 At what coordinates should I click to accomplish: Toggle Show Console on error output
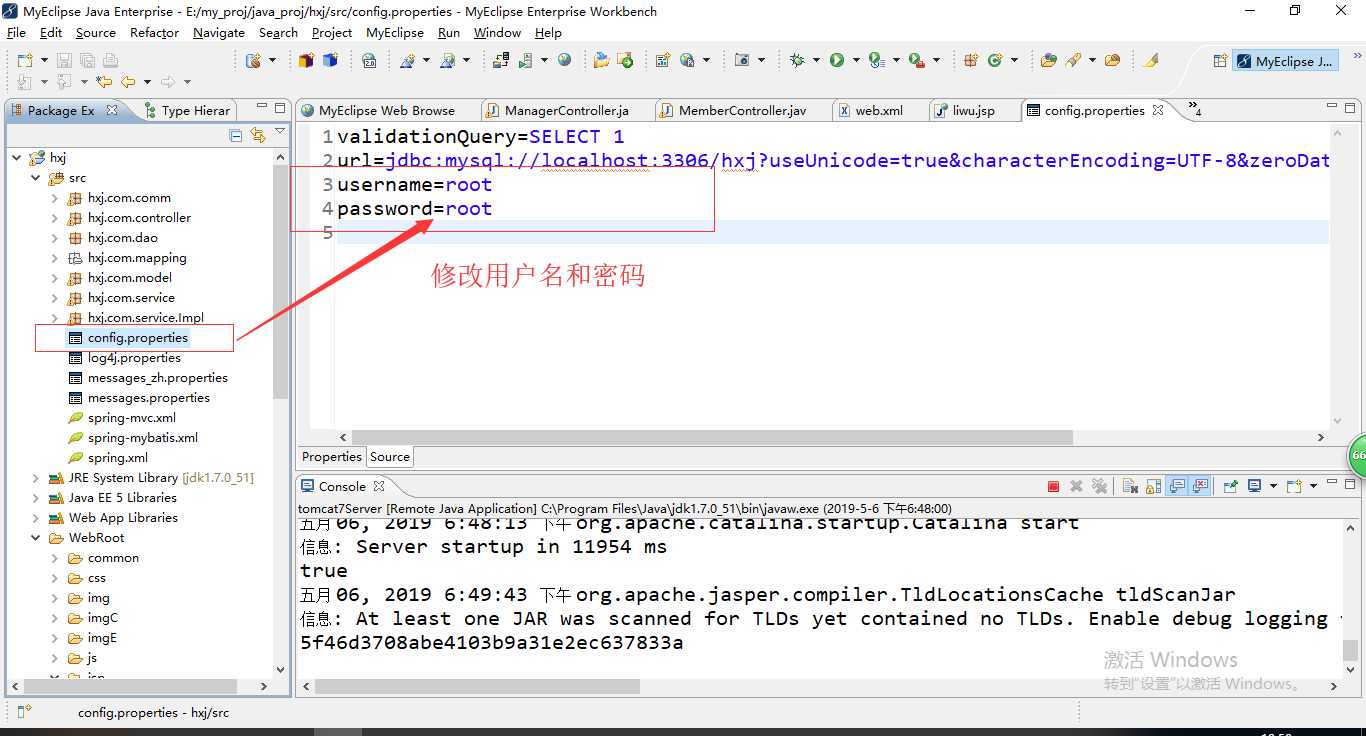coord(1200,486)
